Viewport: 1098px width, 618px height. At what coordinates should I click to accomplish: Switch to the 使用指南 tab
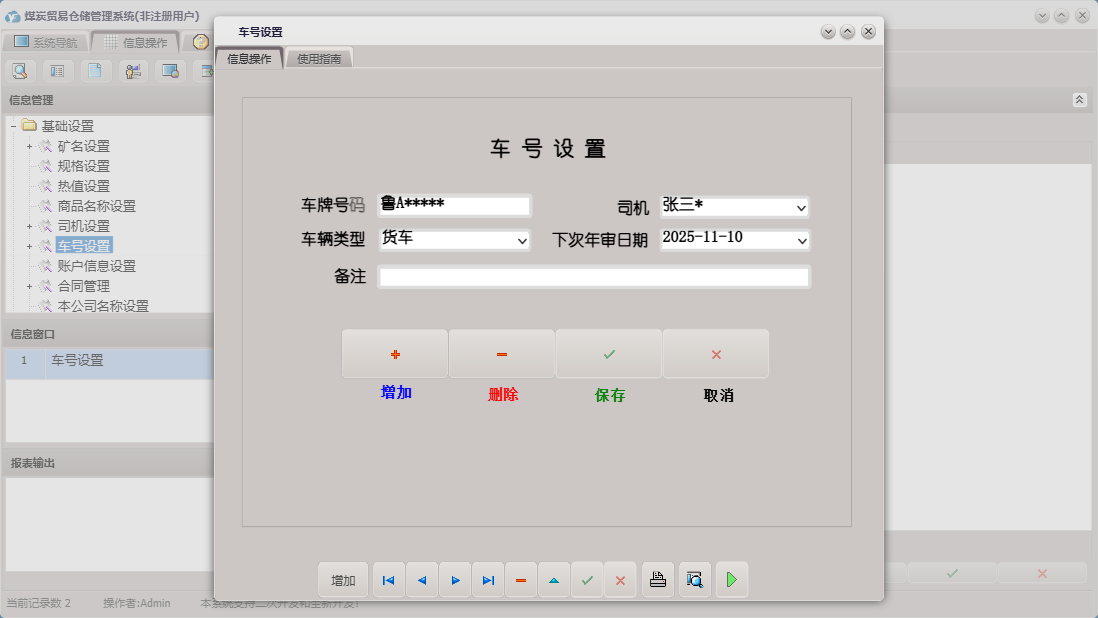[318, 57]
